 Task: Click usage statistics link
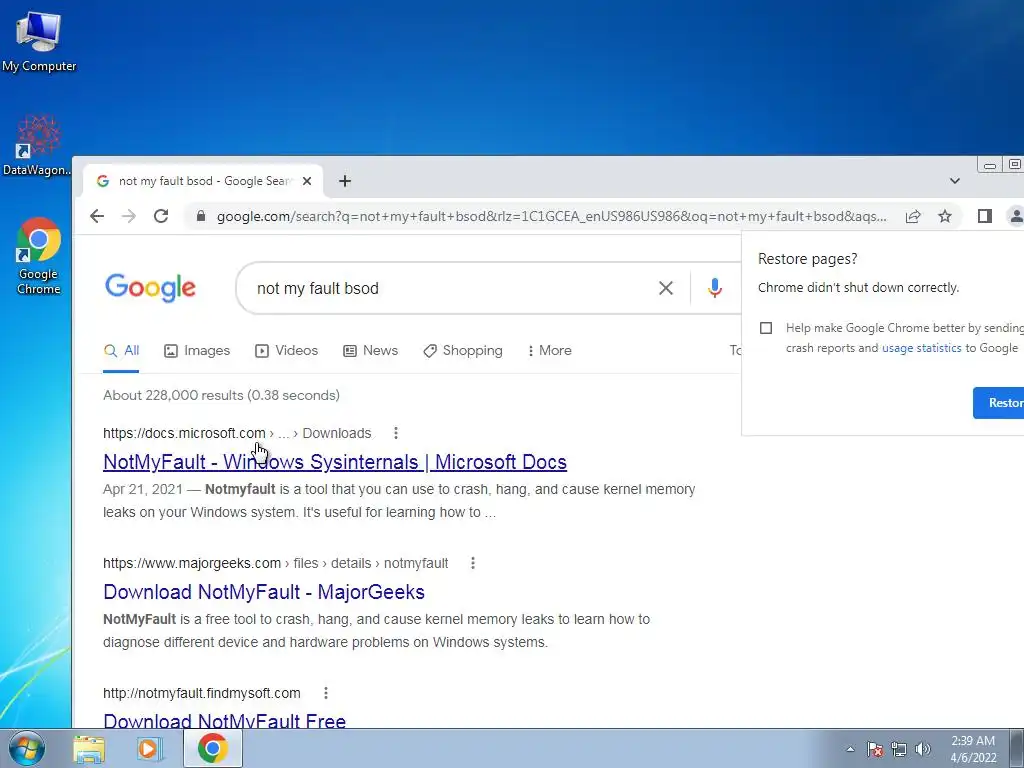point(921,348)
